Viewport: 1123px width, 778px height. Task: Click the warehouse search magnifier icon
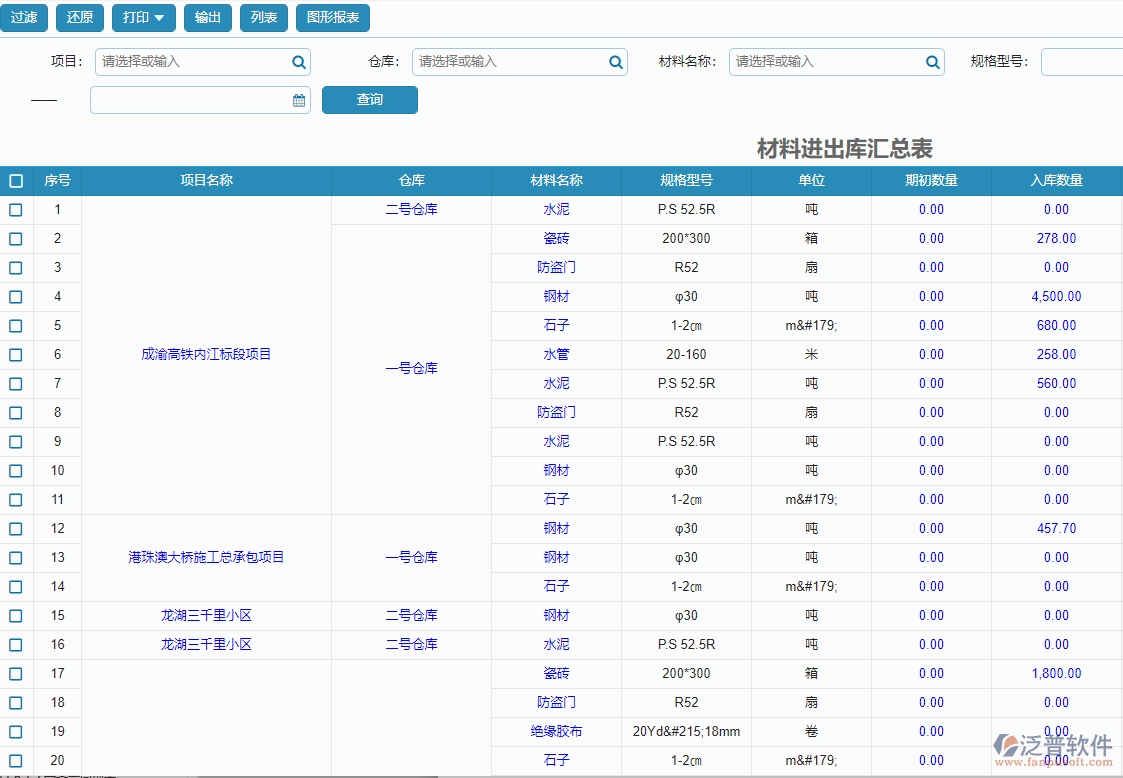(615, 61)
